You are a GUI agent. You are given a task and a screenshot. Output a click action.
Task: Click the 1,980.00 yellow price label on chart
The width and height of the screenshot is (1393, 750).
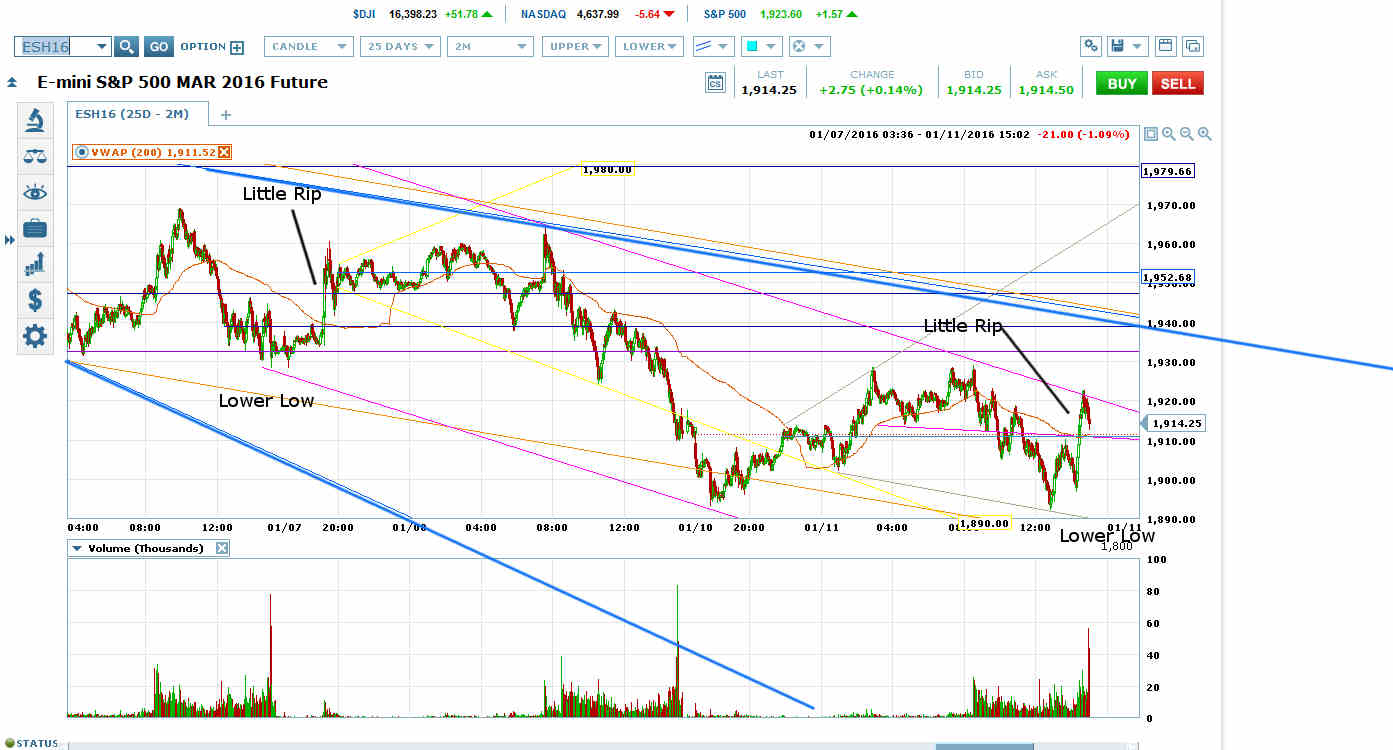[x=608, y=169]
